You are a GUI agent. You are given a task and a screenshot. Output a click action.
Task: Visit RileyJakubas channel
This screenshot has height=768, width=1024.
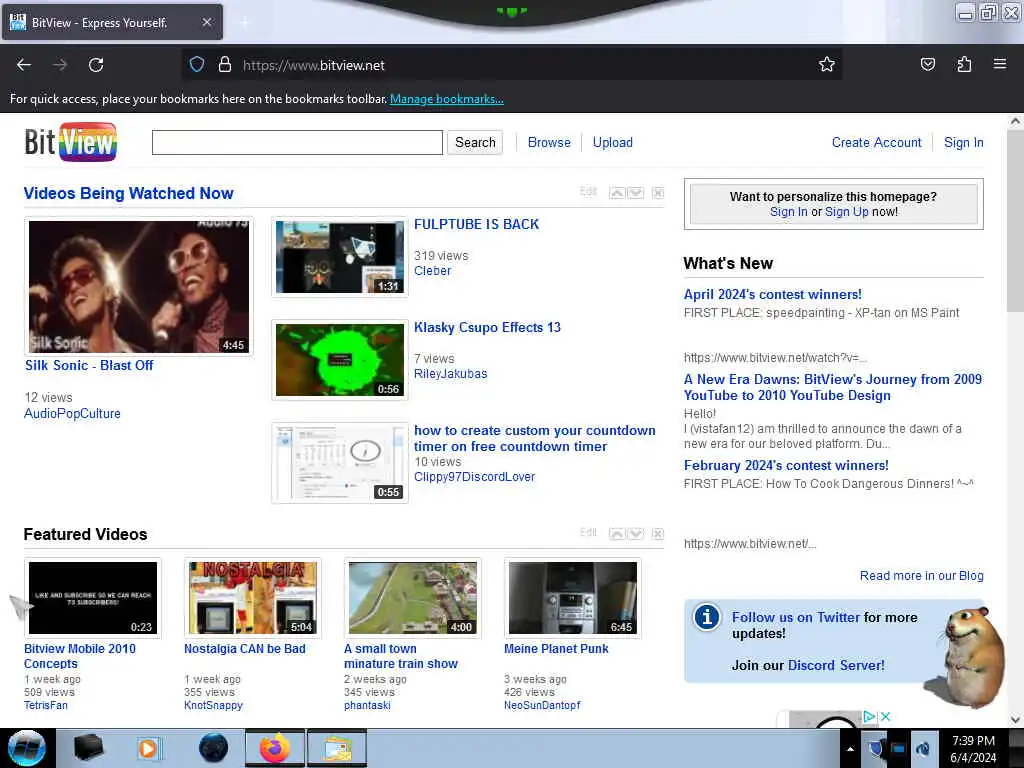tap(451, 374)
